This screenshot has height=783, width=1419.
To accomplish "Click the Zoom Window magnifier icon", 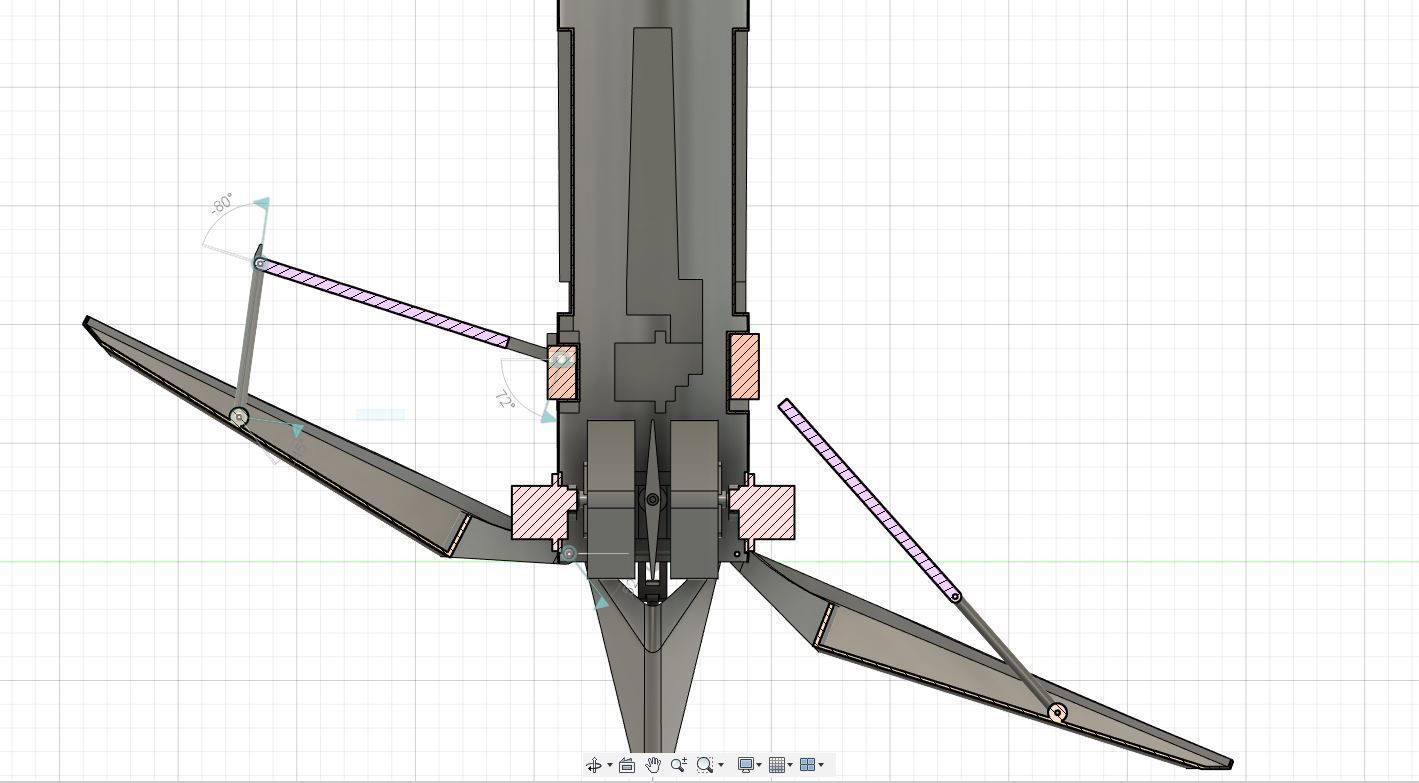I will coord(705,765).
